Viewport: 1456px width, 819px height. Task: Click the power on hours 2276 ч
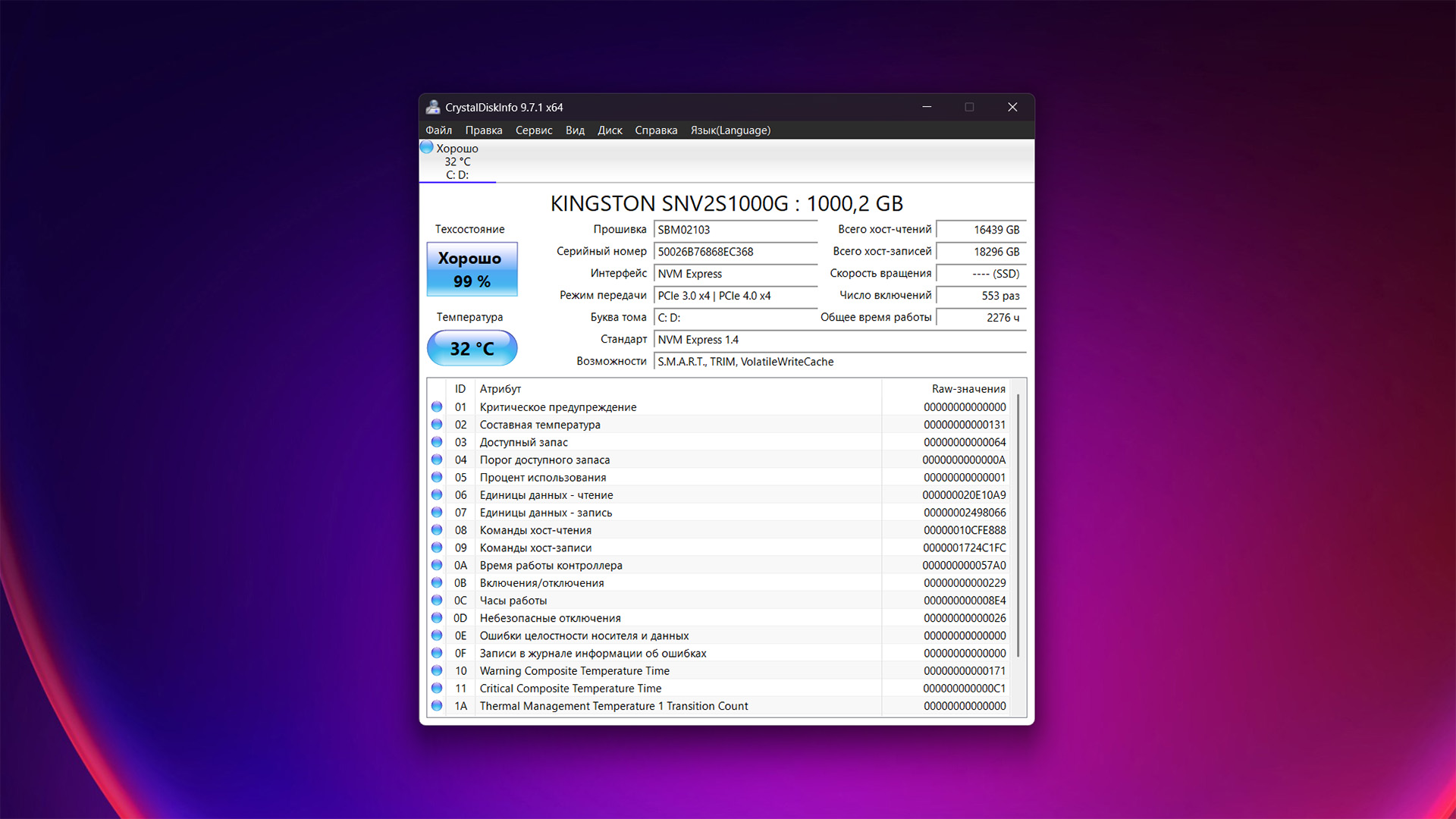[981, 318]
